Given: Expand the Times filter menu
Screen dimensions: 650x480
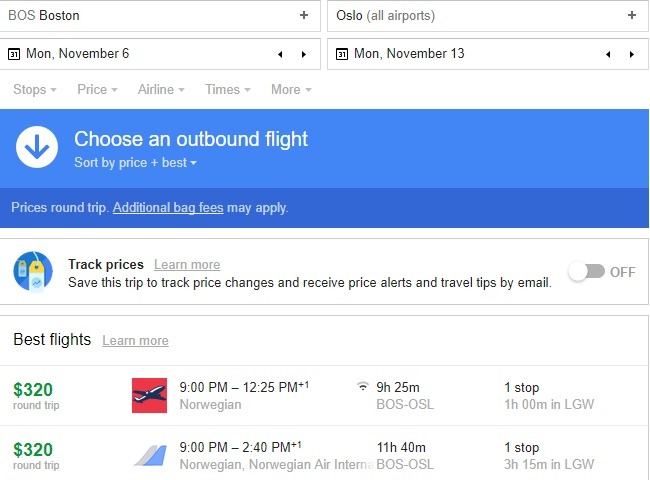Looking at the screenshot, I should (x=227, y=90).
